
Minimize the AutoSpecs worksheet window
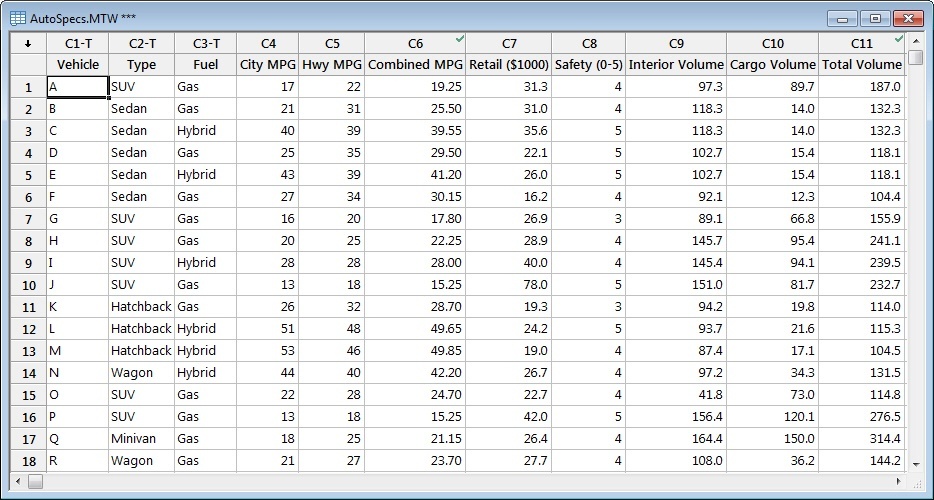844,18
